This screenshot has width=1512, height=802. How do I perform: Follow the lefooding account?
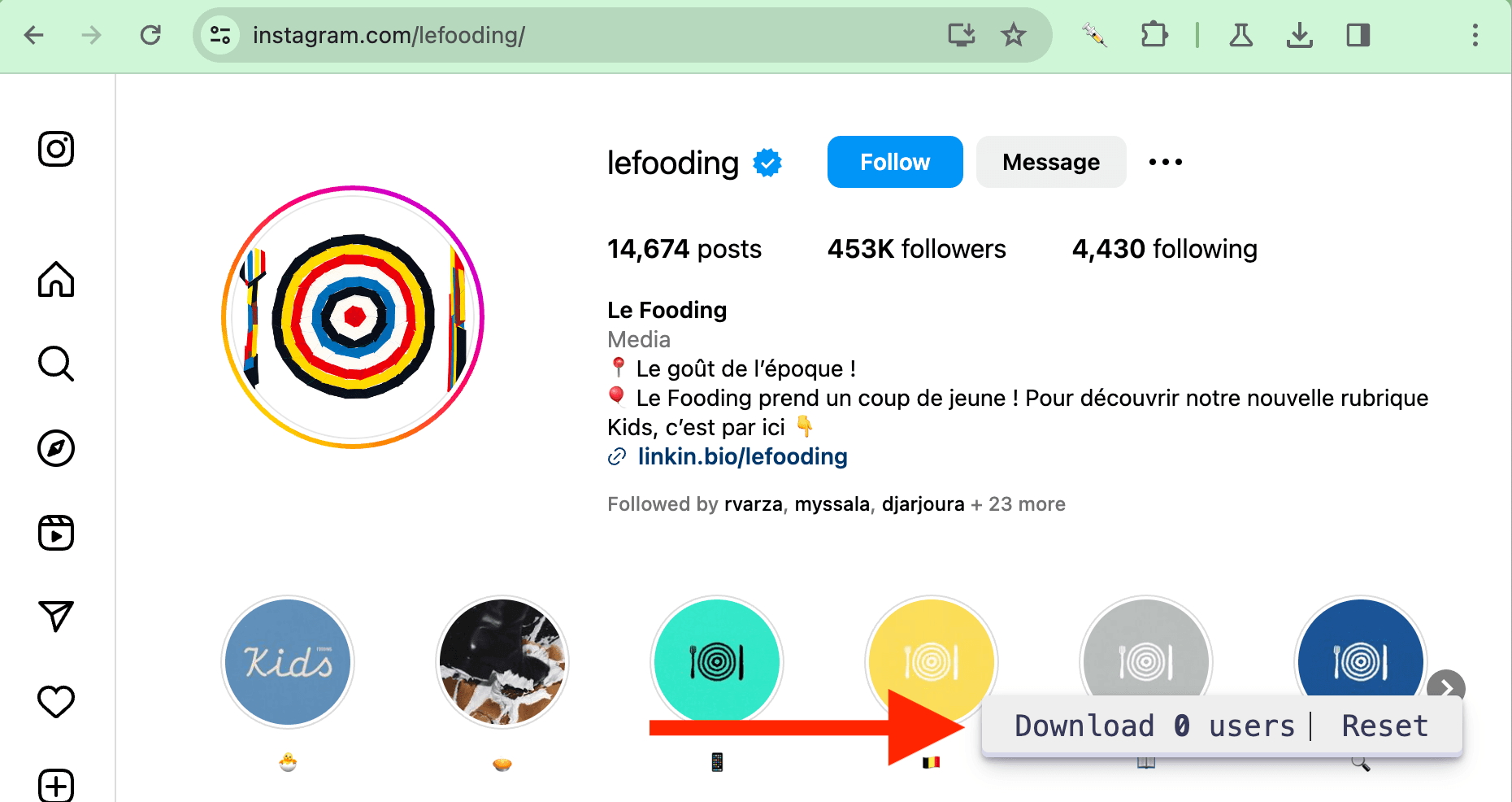894,162
